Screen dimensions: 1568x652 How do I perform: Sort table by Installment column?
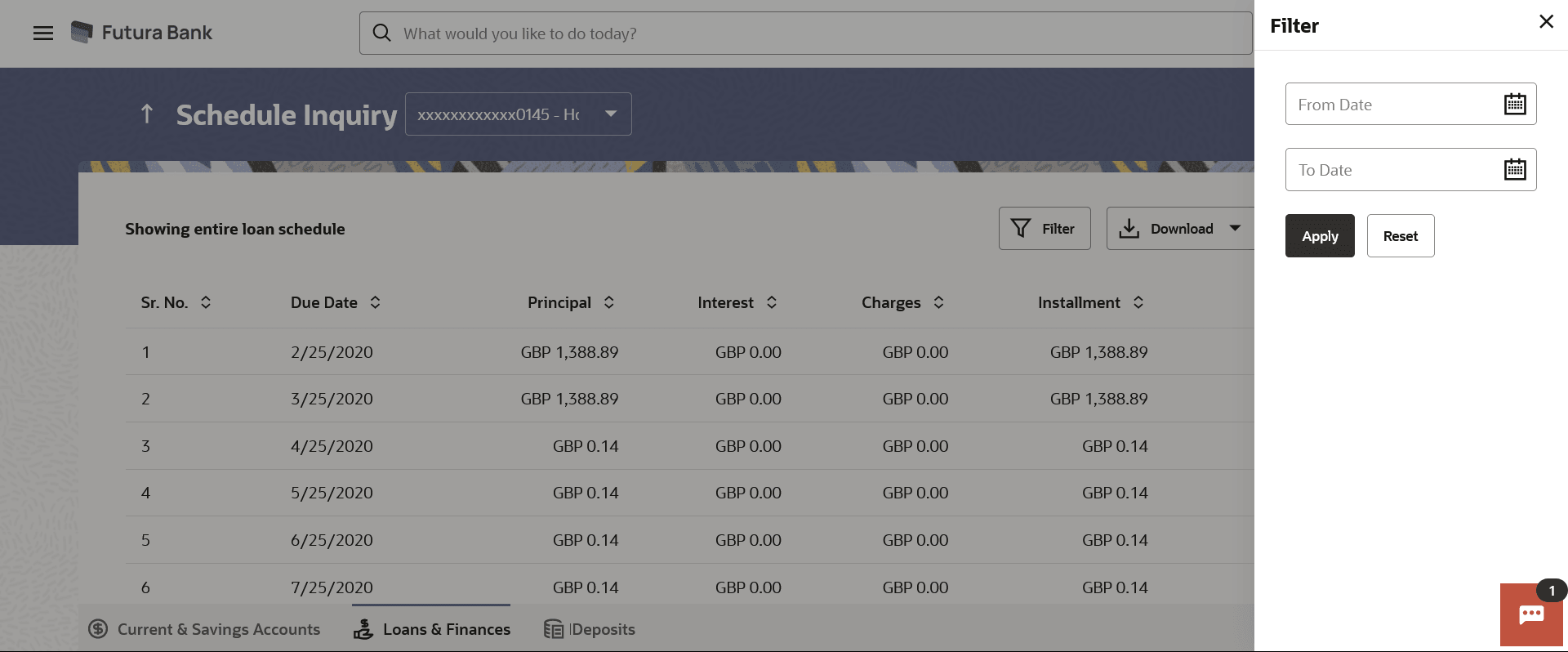click(1138, 302)
